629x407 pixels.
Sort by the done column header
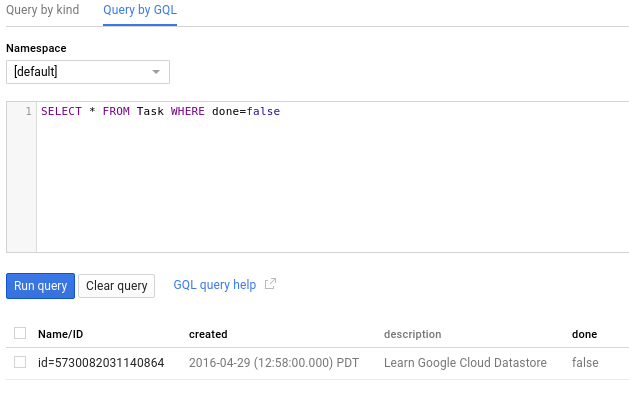pos(584,334)
